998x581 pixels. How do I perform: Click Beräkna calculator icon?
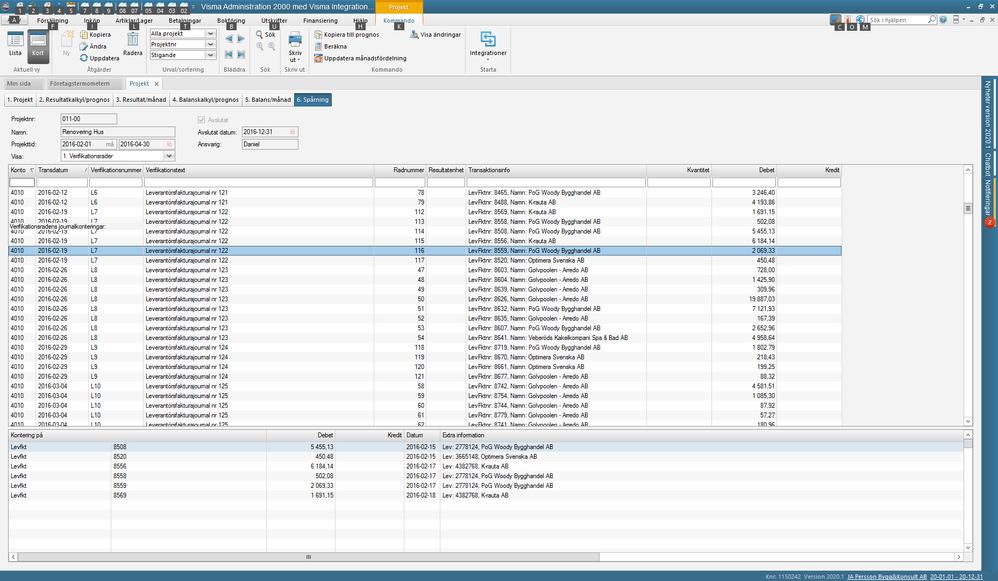[x=319, y=46]
